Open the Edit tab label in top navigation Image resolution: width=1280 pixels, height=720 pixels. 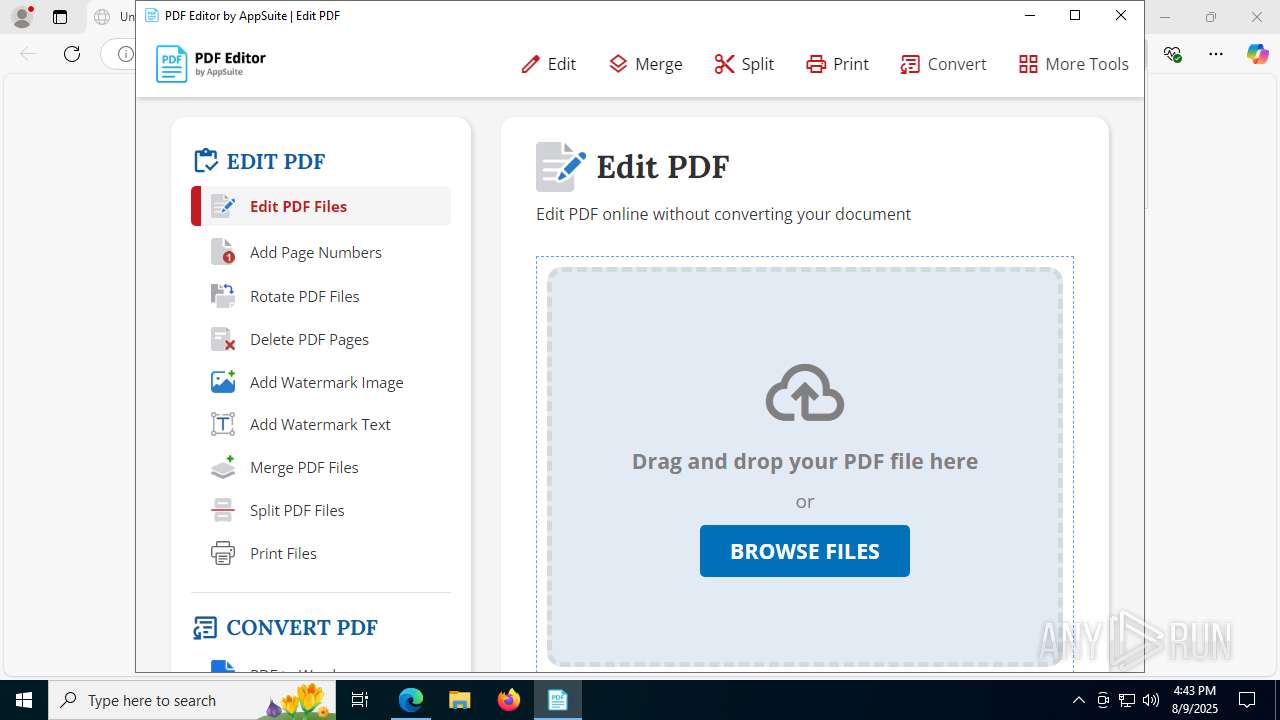coord(562,64)
